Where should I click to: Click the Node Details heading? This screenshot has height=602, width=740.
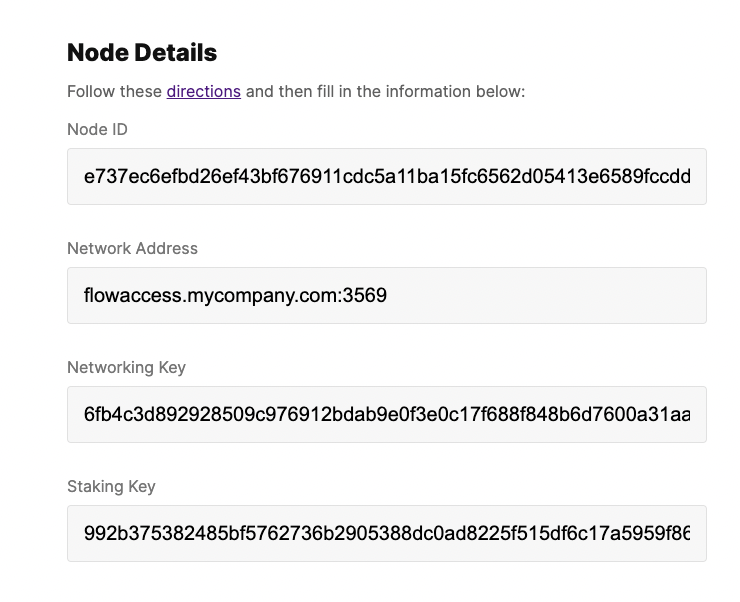(141, 52)
